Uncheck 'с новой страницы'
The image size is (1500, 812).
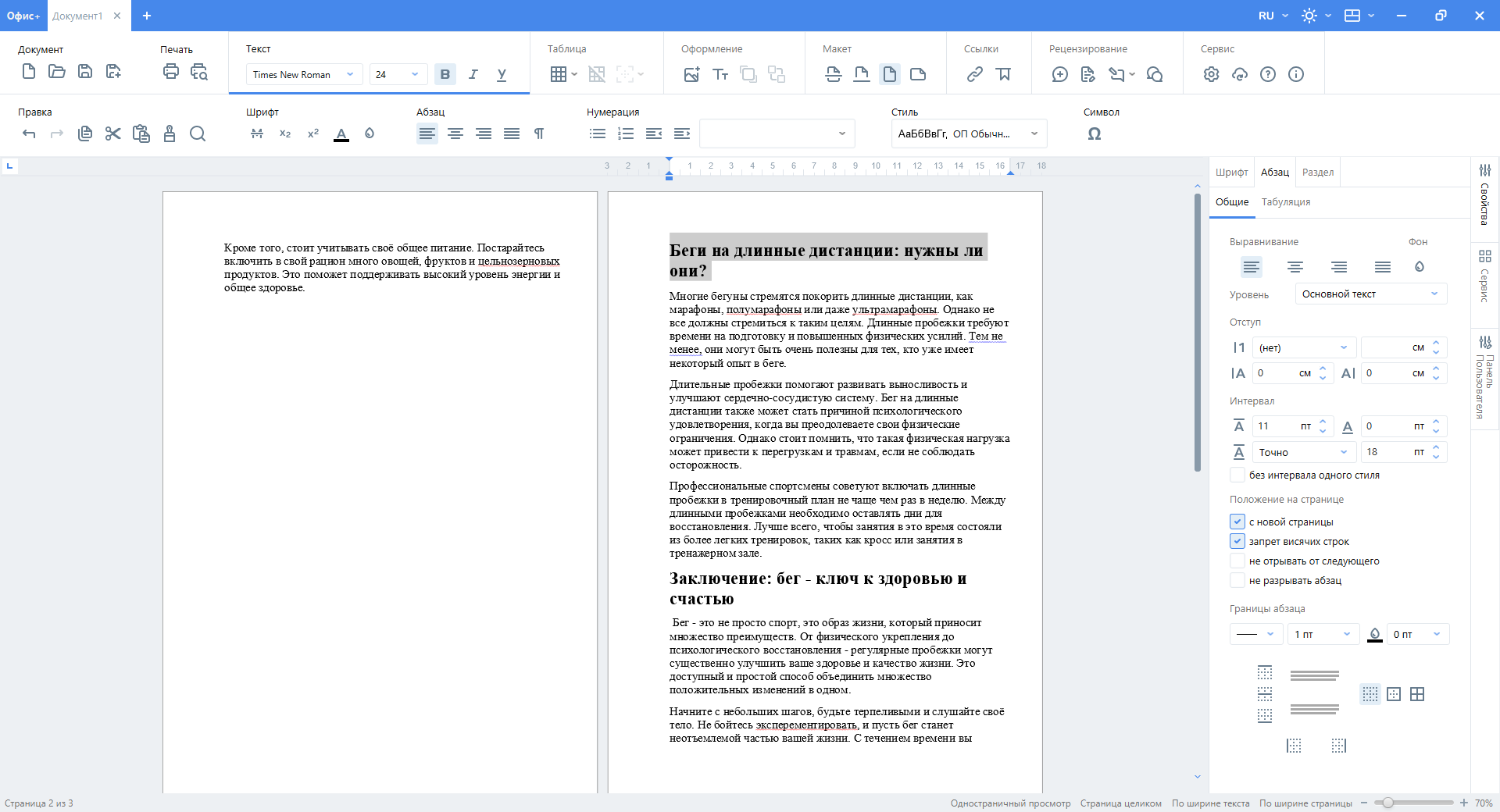coord(1237,522)
